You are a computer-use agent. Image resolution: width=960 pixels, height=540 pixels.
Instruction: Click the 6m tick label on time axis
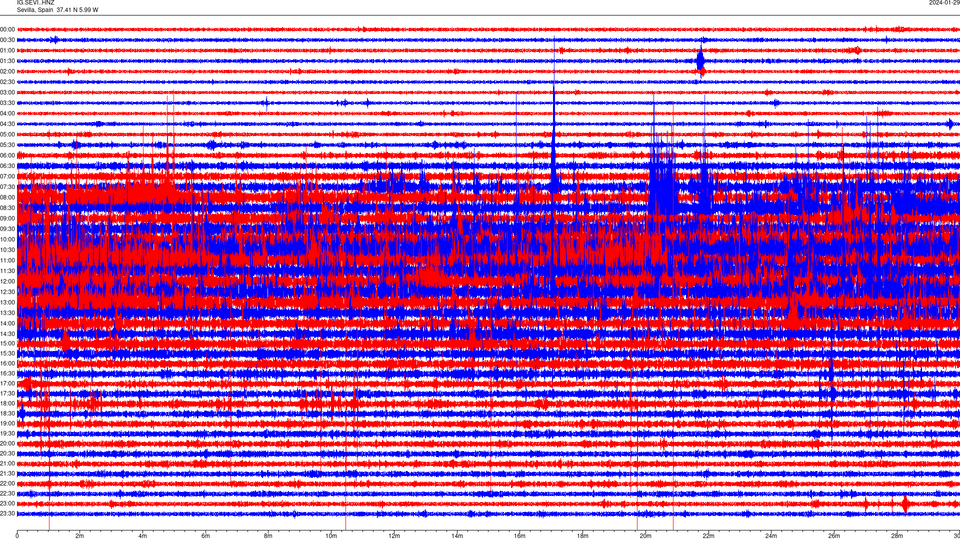click(205, 536)
